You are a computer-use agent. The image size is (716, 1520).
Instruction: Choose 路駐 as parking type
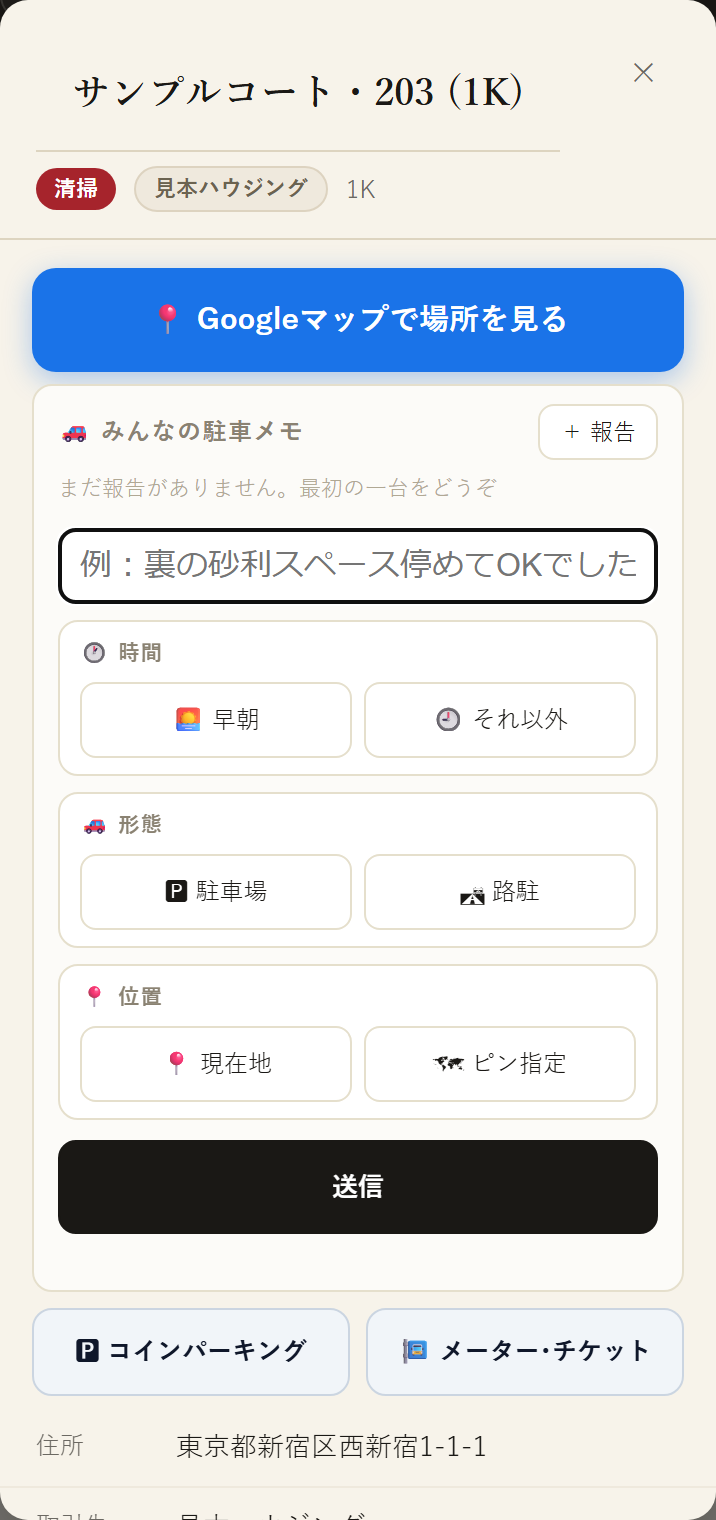coord(500,892)
